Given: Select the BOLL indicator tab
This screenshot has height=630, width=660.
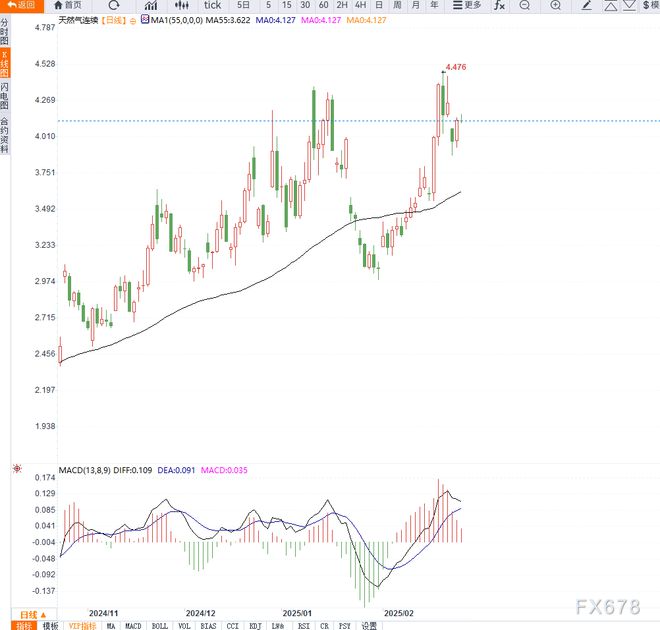Looking at the screenshot, I should pos(160,626).
